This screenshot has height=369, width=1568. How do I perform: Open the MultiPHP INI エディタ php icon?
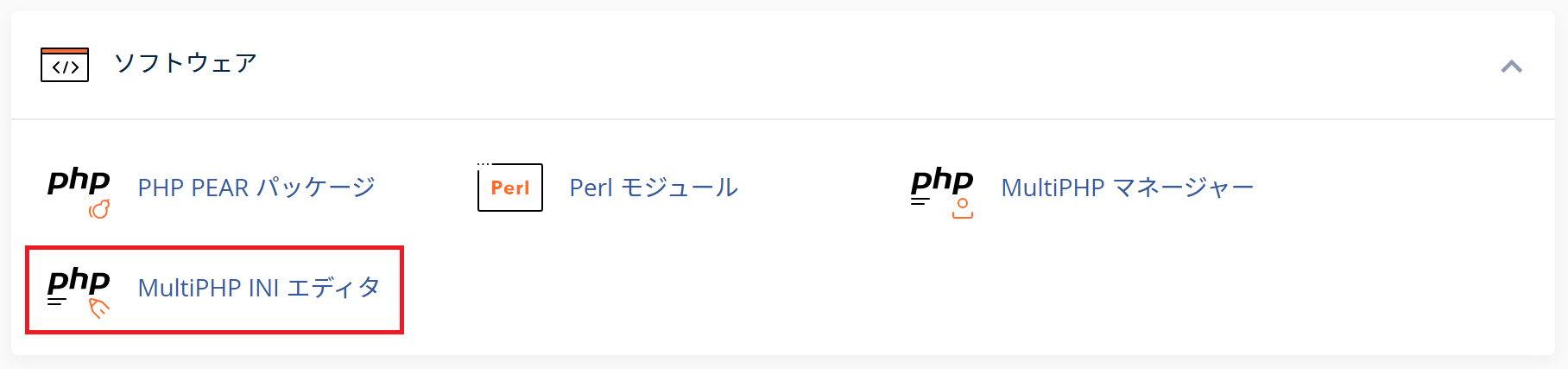coord(79,292)
